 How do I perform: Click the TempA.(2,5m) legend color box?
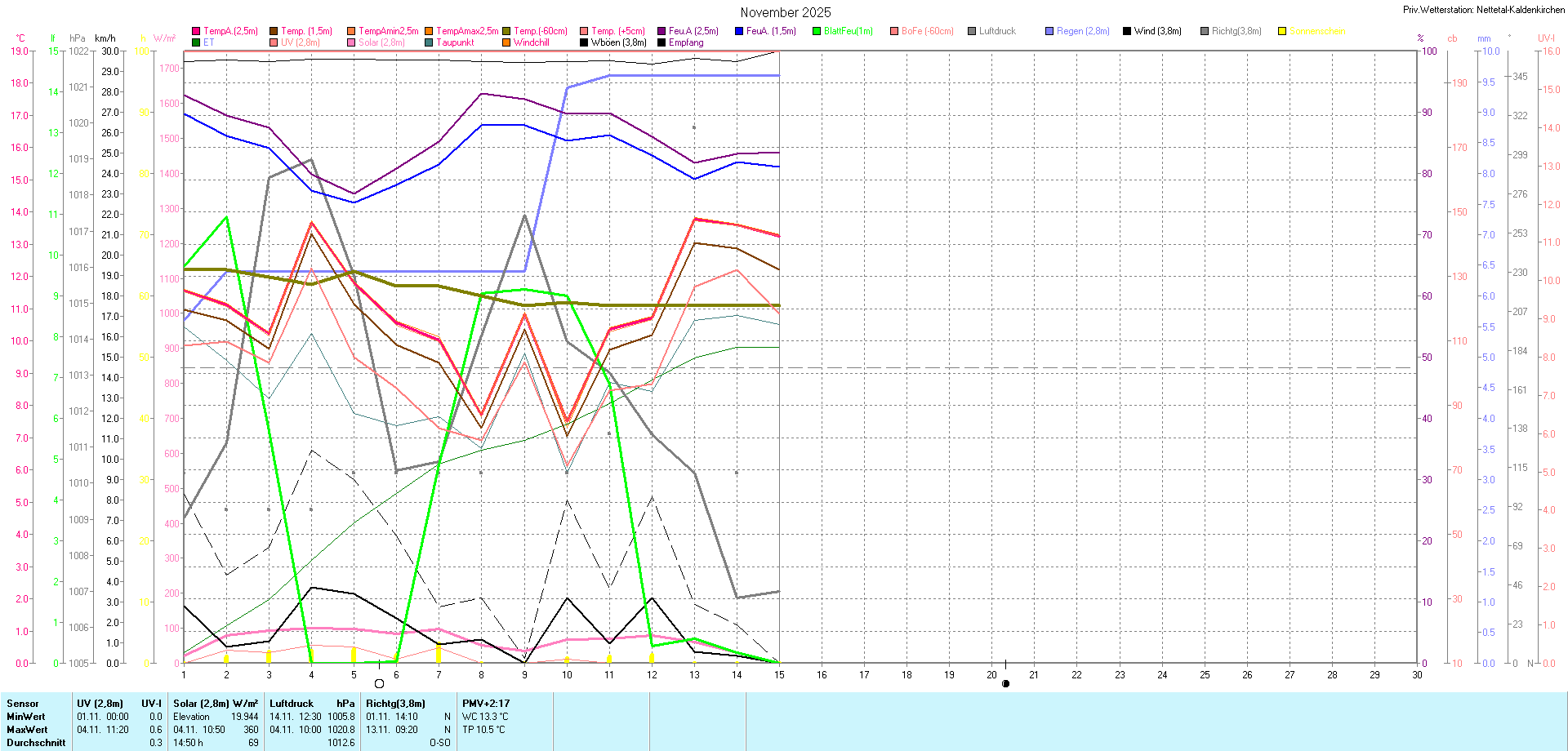pyautogui.click(x=196, y=31)
